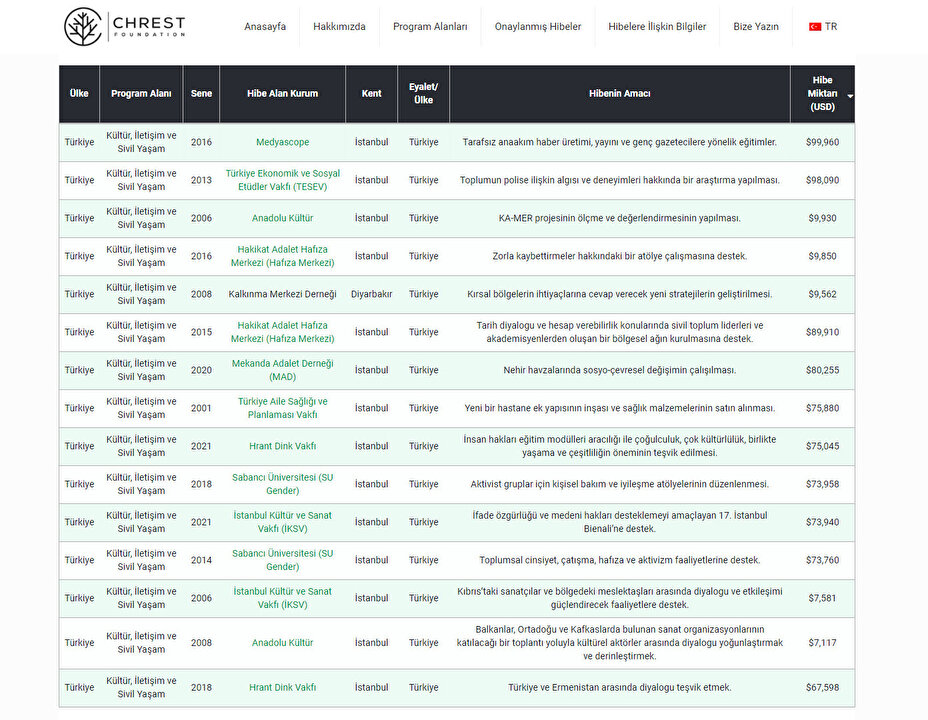
Task: Click the Turkish flag language icon
Action: [815, 27]
